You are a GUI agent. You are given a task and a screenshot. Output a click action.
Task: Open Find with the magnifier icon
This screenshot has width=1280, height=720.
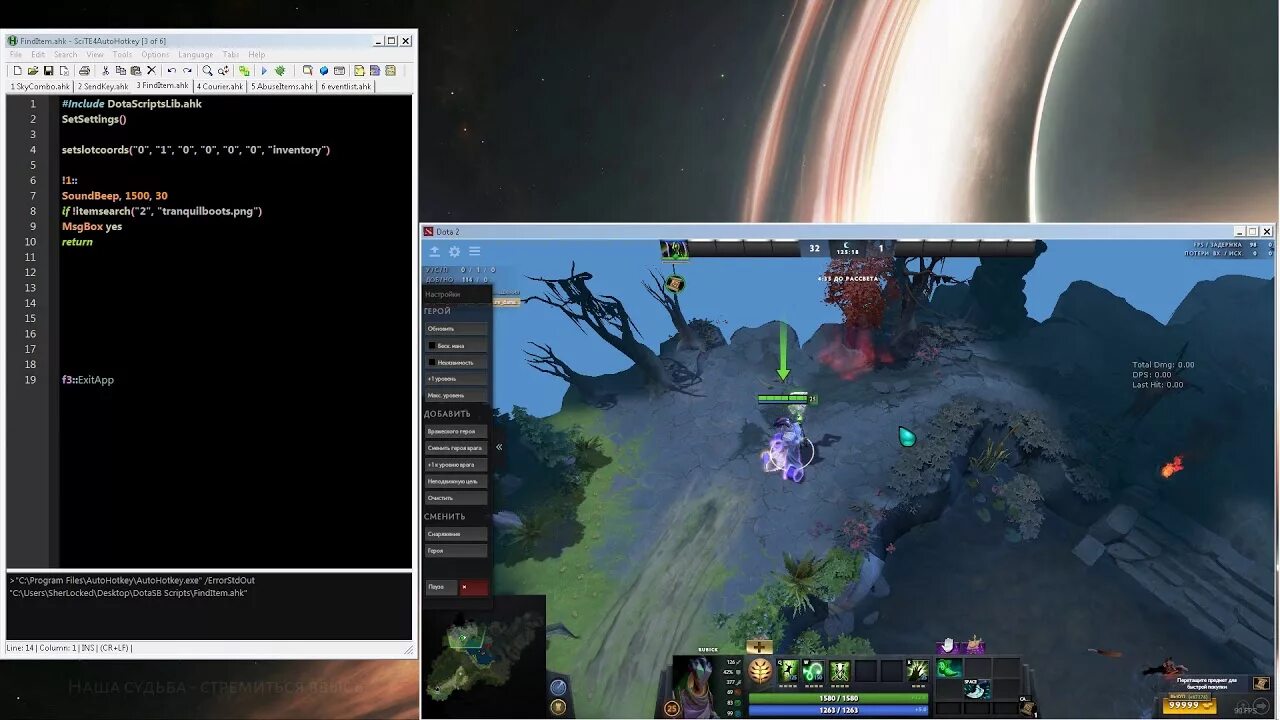207,71
